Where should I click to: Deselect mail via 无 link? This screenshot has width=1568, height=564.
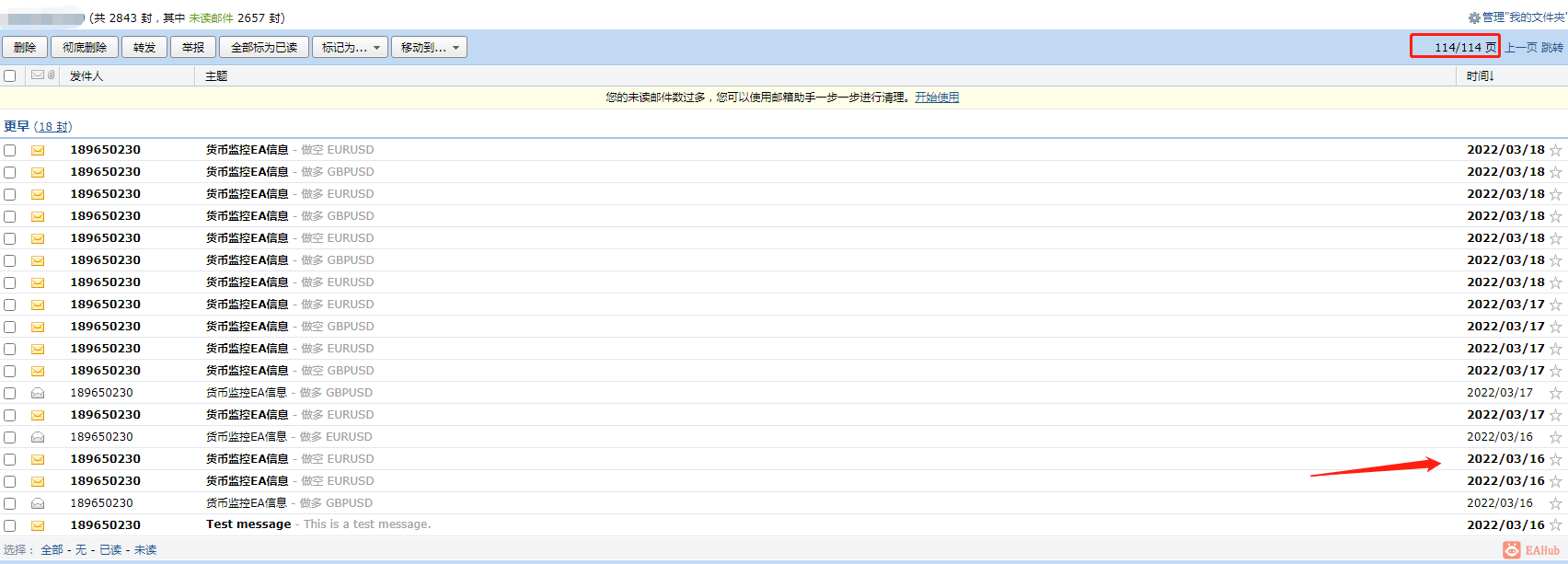click(x=81, y=550)
